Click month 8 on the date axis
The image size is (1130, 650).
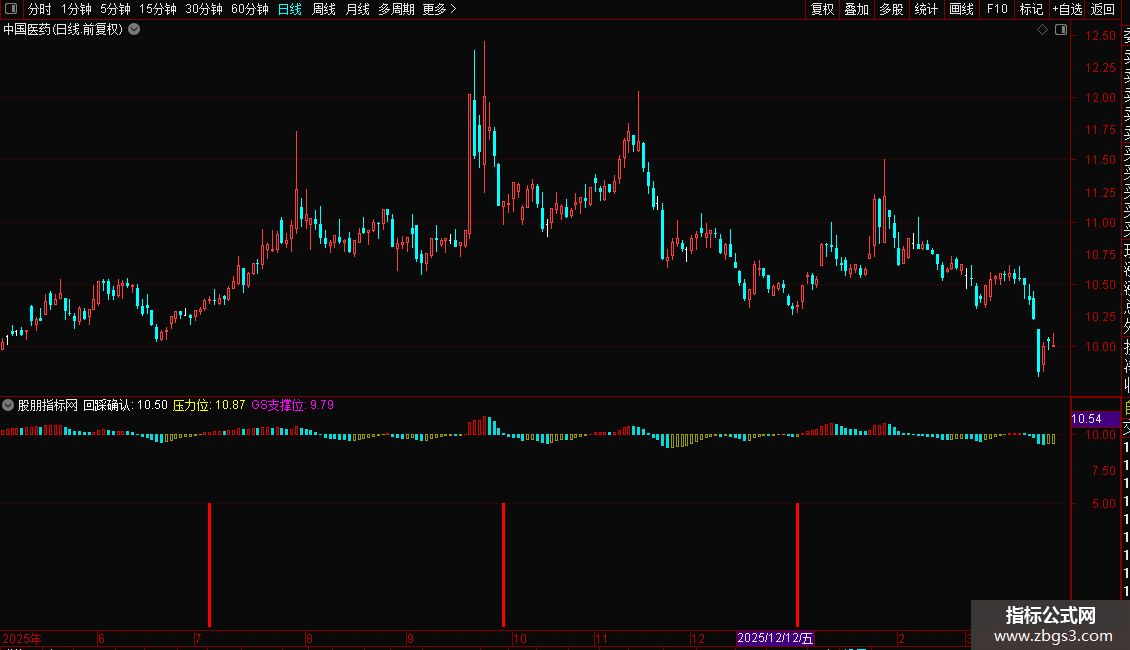(x=309, y=638)
